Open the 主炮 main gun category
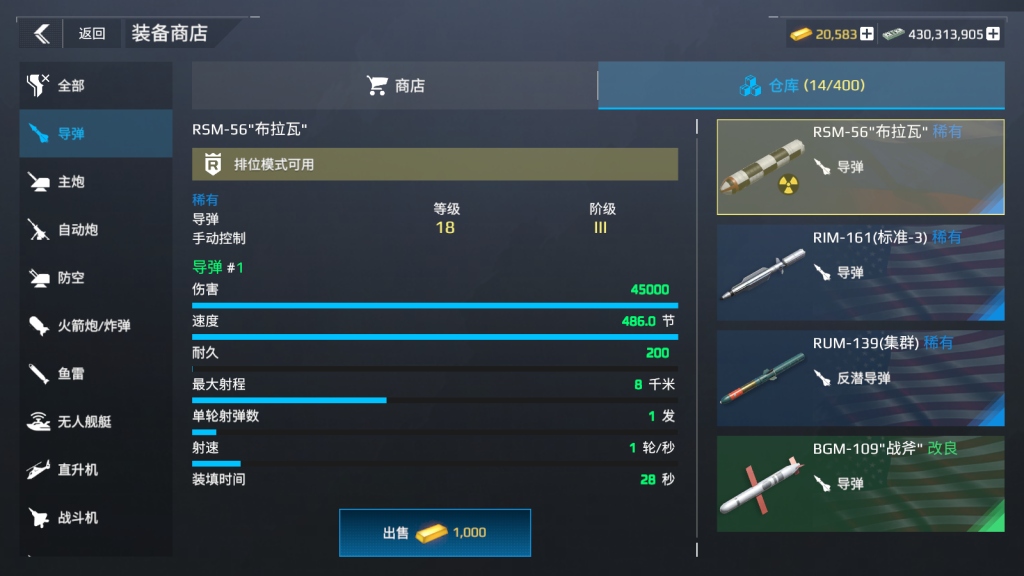 point(96,182)
